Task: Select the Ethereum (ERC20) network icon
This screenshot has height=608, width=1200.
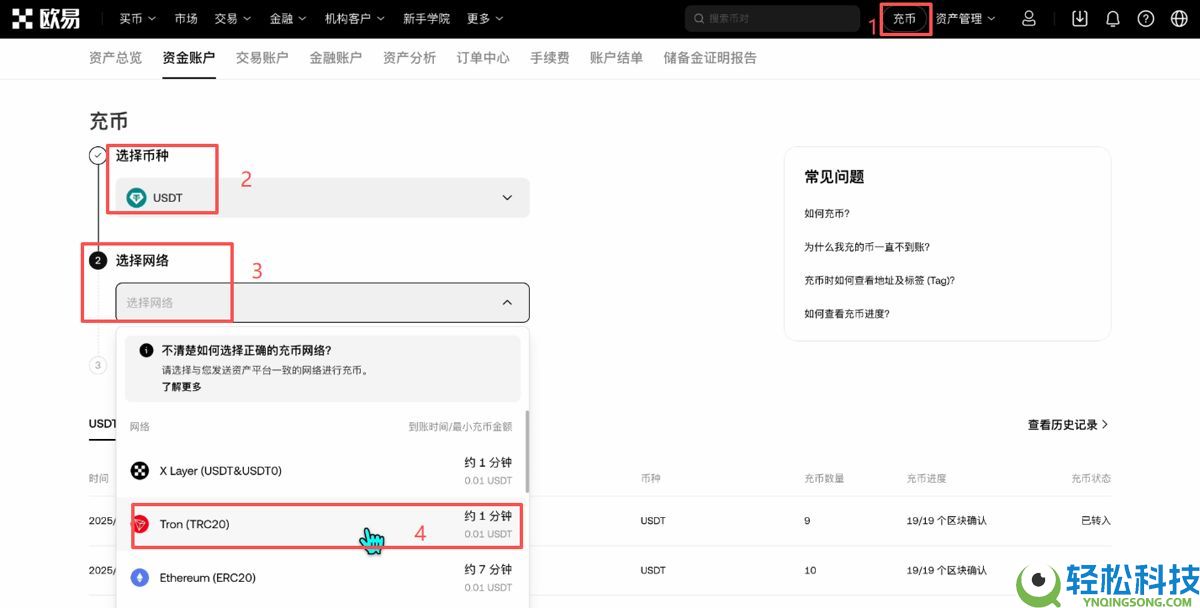Action: [x=140, y=577]
